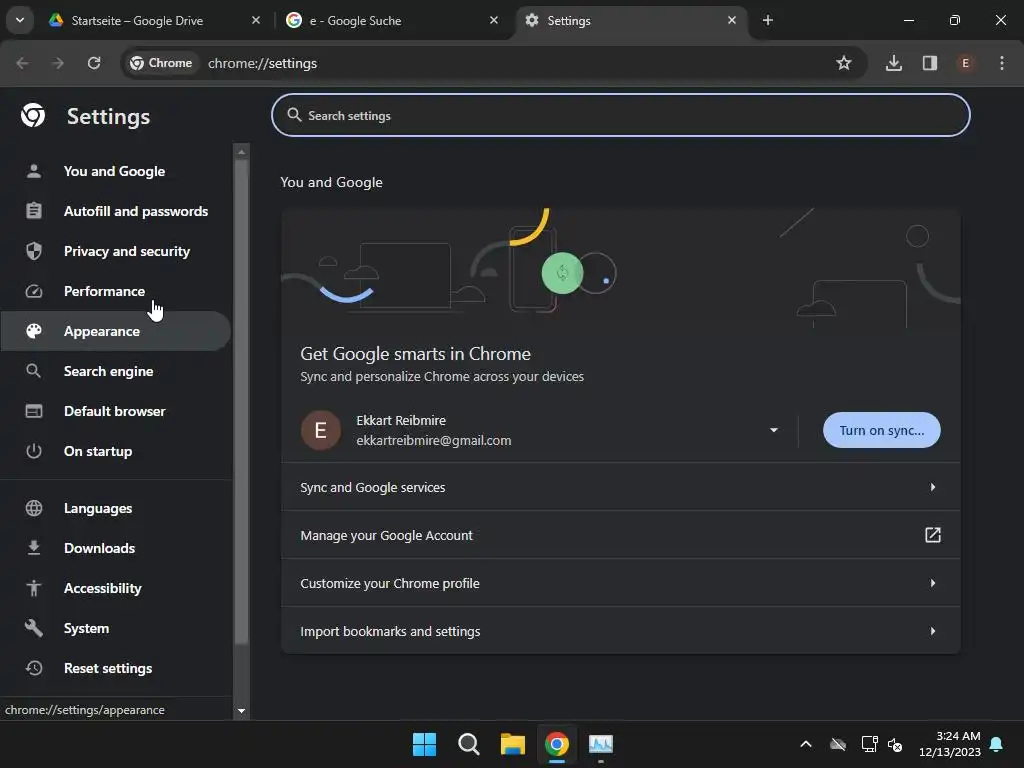Expand the account dropdown next to Ekkart Reibmire
This screenshot has width=1024, height=768.
point(774,430)
